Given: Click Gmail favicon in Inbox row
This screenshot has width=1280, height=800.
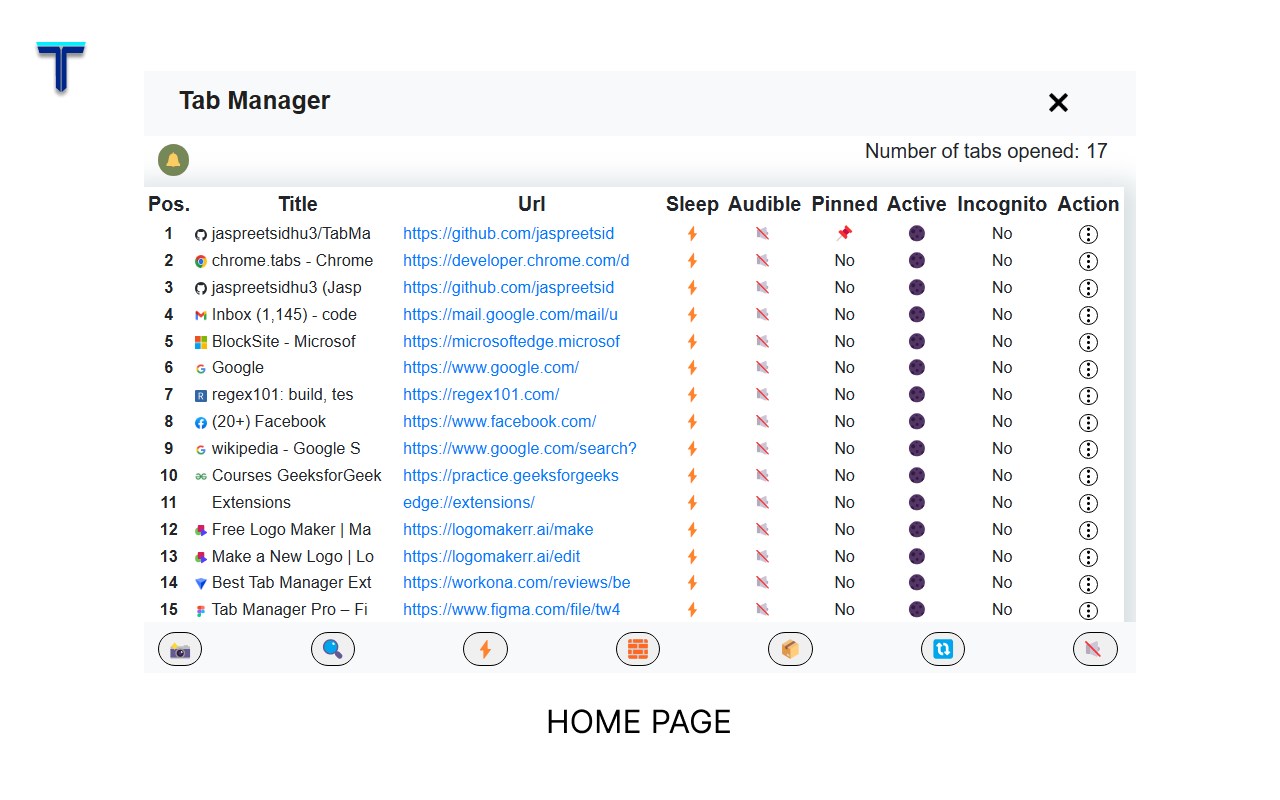Looking at the screenshot, I should [201, 315].
